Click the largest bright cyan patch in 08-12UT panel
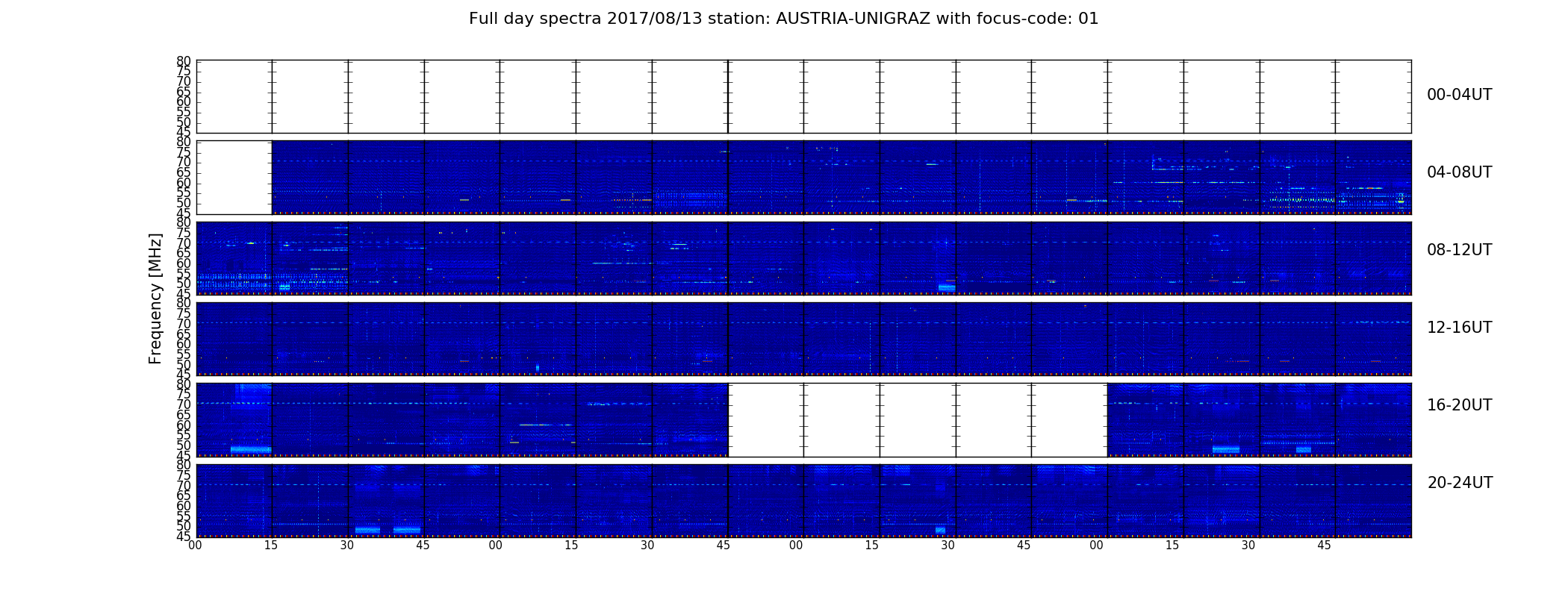 pos(947,288)
